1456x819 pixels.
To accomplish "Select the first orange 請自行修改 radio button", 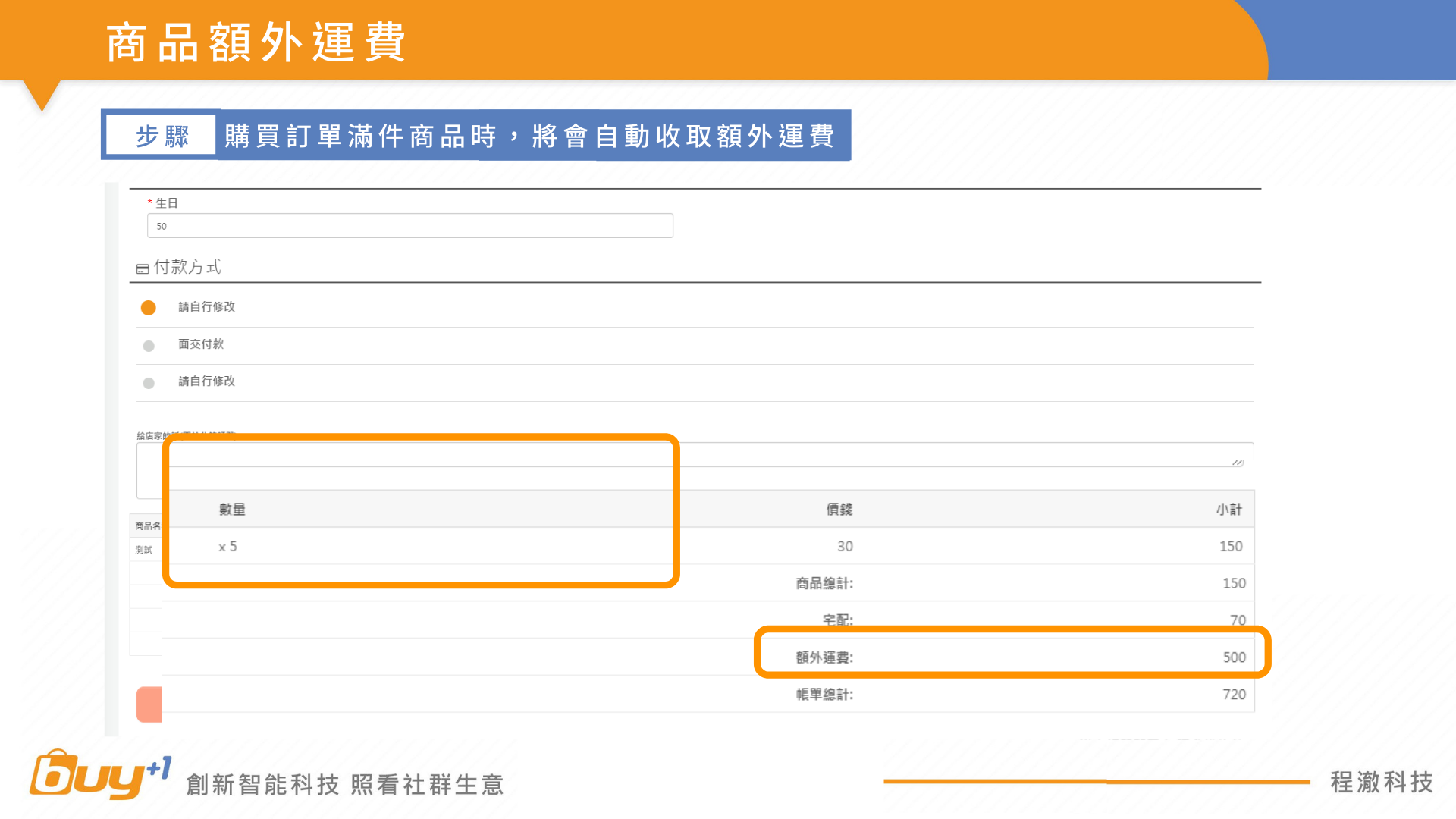I will (149, 308).
